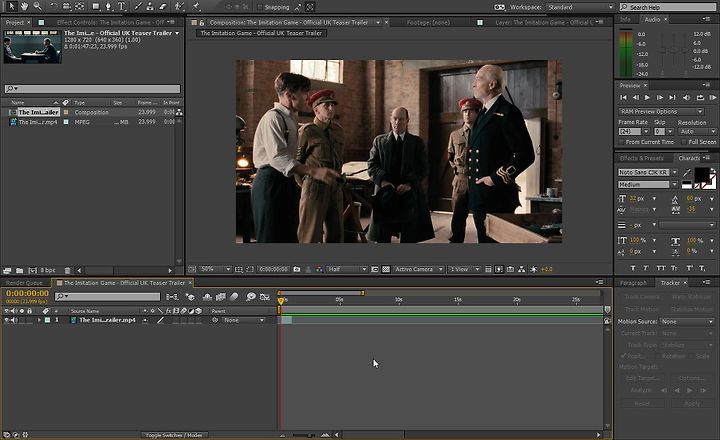720x440 pixels.
Task: Click the 8 bpc color depth button
Action: click(x=48, y=271)
